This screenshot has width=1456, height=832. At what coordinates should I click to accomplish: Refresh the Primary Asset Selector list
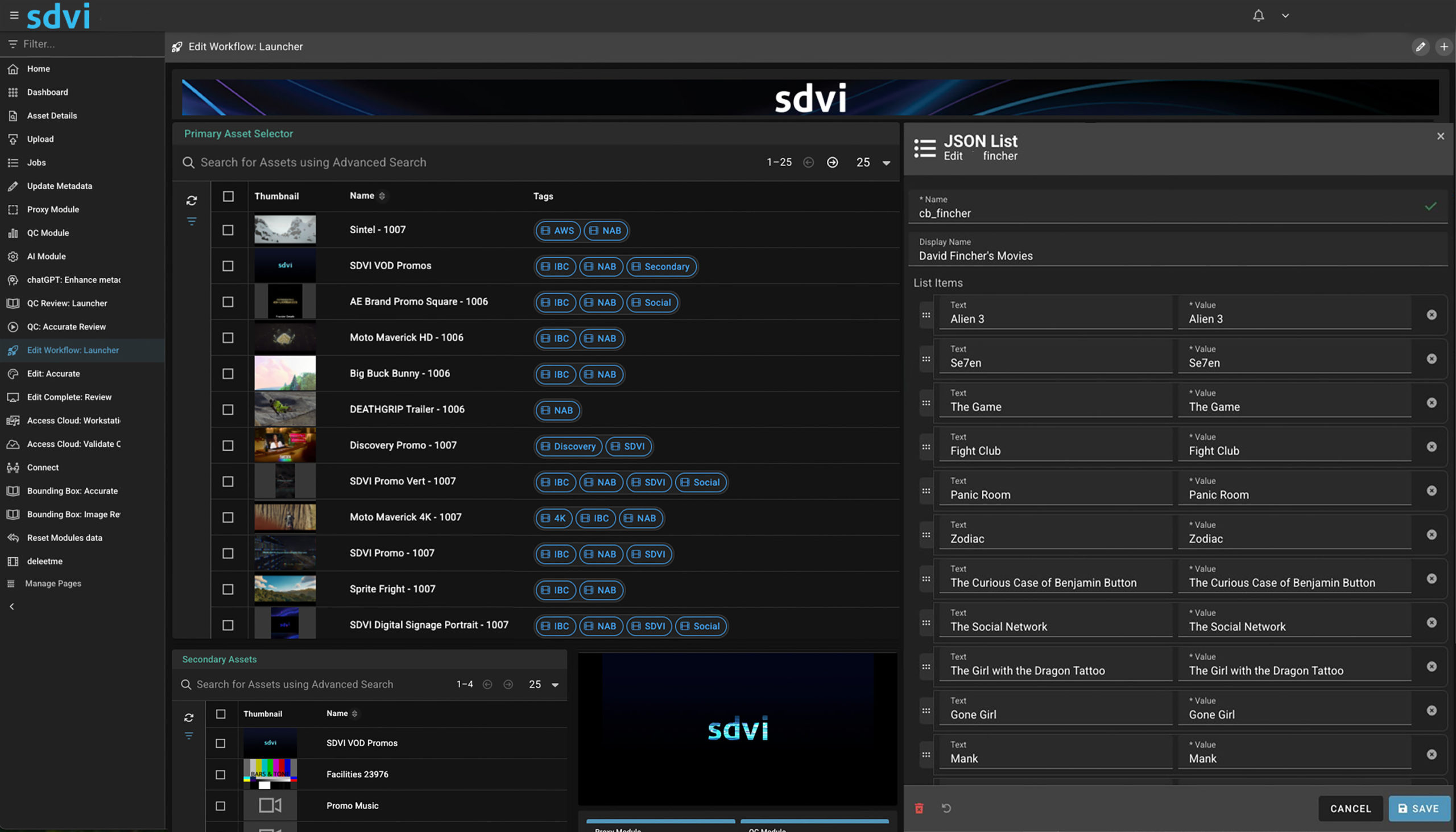(191, 200)
